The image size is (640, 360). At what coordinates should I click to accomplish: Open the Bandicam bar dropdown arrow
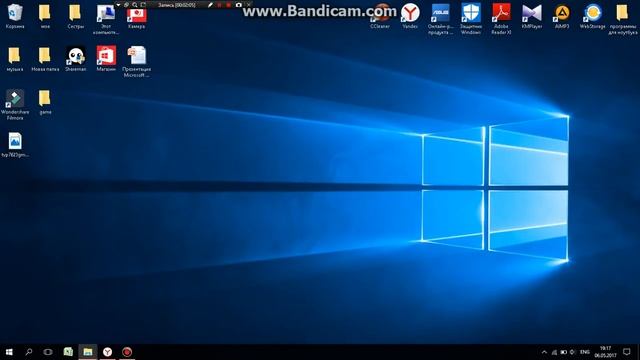[x=118, y=4]
